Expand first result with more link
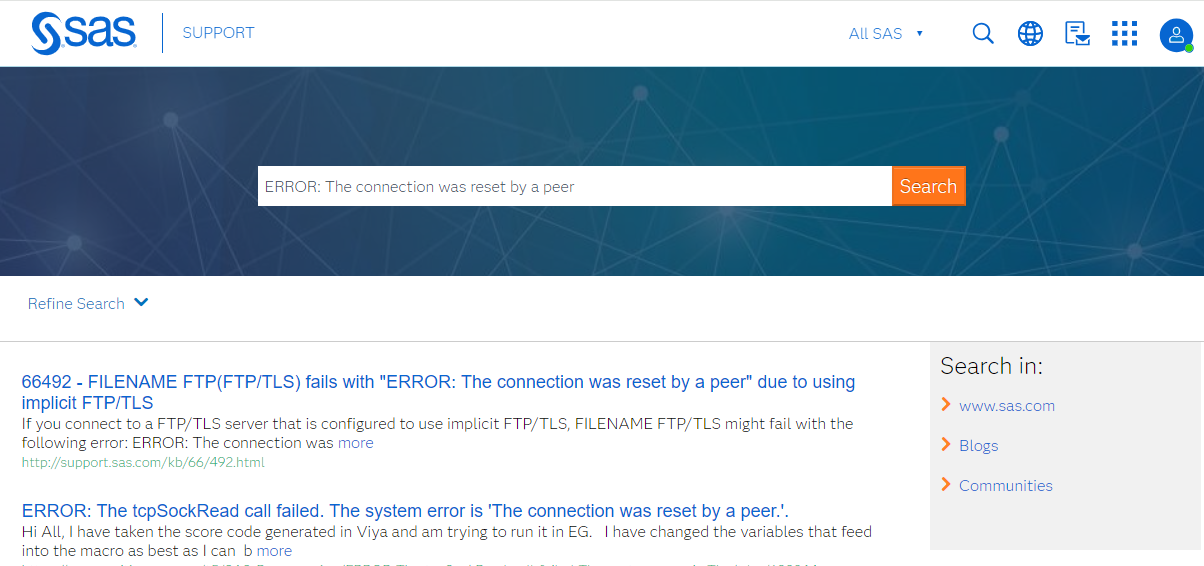This screenshot has height=566, width=1204. pos(355,443)
